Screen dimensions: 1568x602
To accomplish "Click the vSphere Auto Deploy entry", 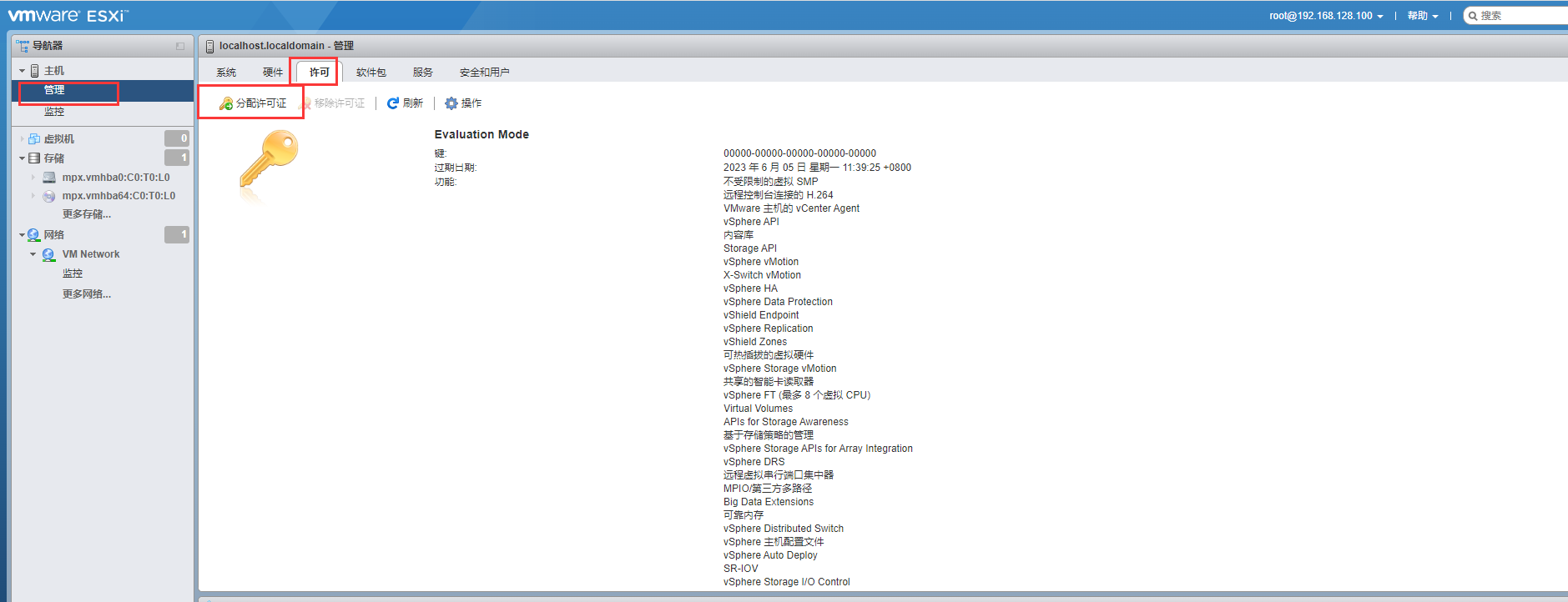I will (770, 555).
